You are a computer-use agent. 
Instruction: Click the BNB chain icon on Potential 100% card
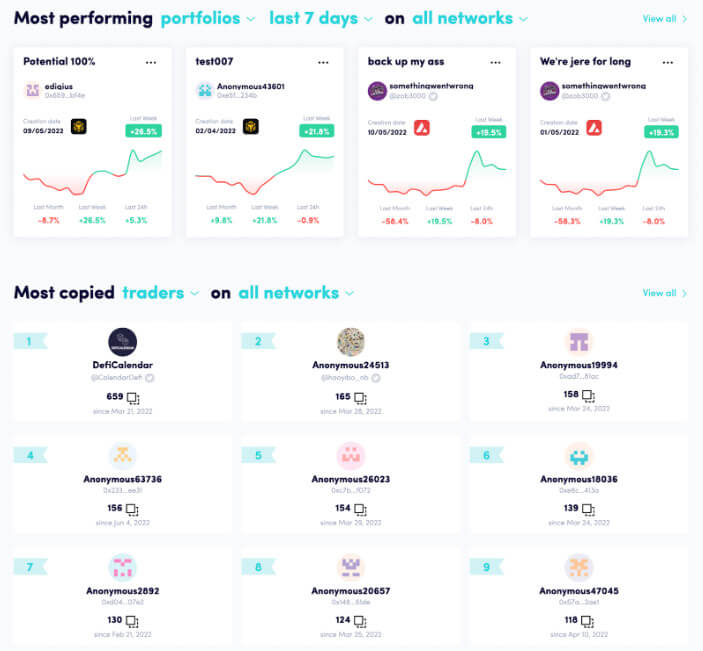(x=79, y=127)
